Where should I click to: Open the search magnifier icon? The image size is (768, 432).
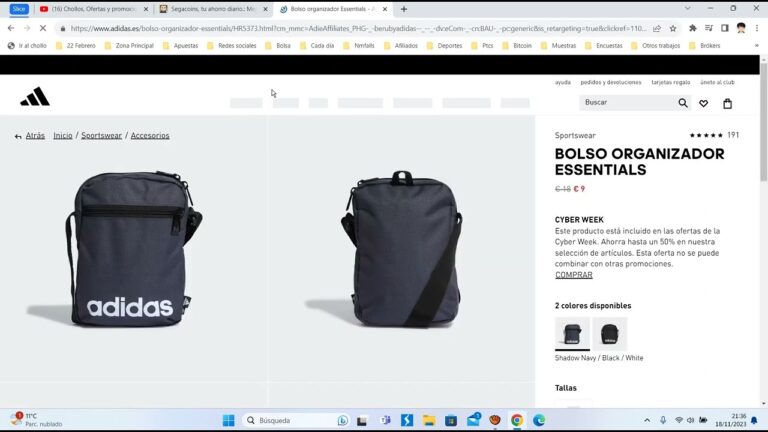pos(683,103)
